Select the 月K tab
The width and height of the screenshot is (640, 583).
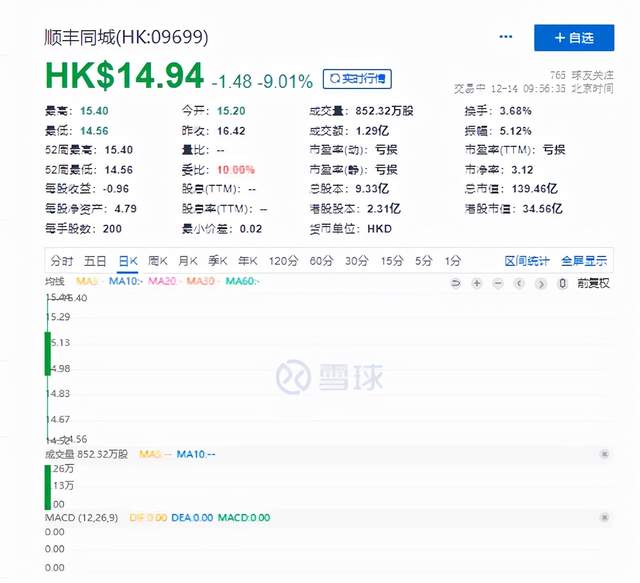(x=188, y=261)
